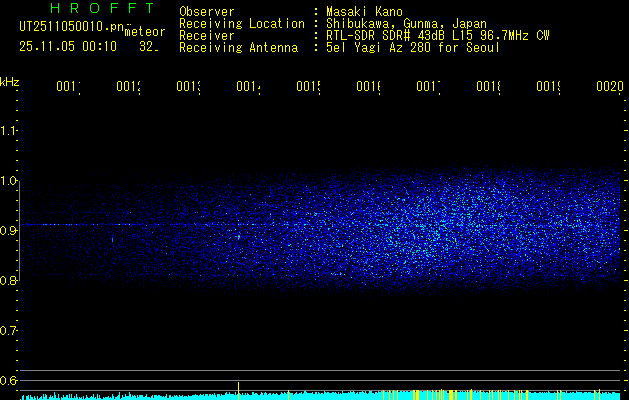Click the 0018 time axis marker
Image resolution: width=629 pixels, height=400 pixels.
click(488, 86)
